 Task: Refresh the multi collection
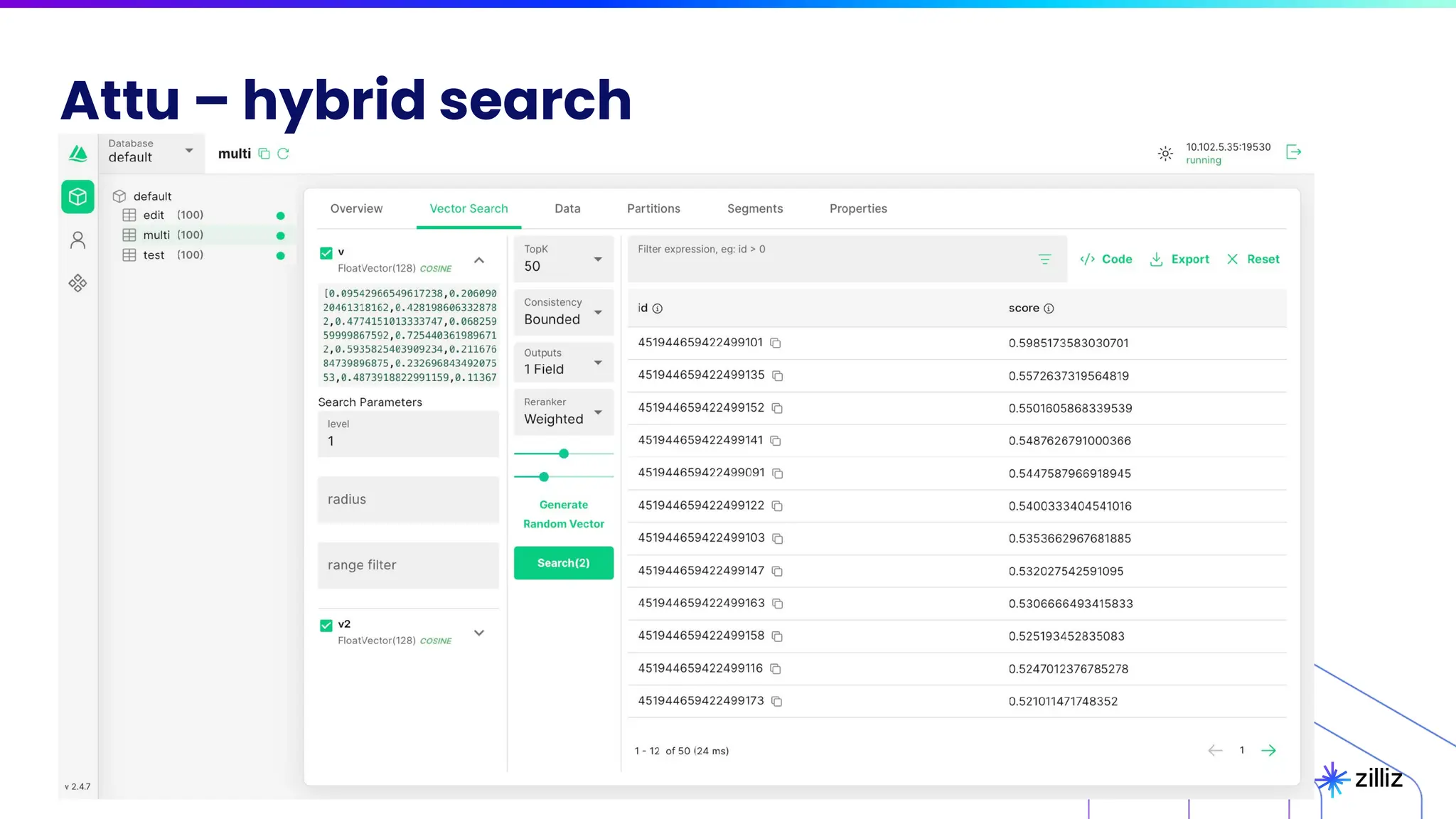click(x=283, y=154)
